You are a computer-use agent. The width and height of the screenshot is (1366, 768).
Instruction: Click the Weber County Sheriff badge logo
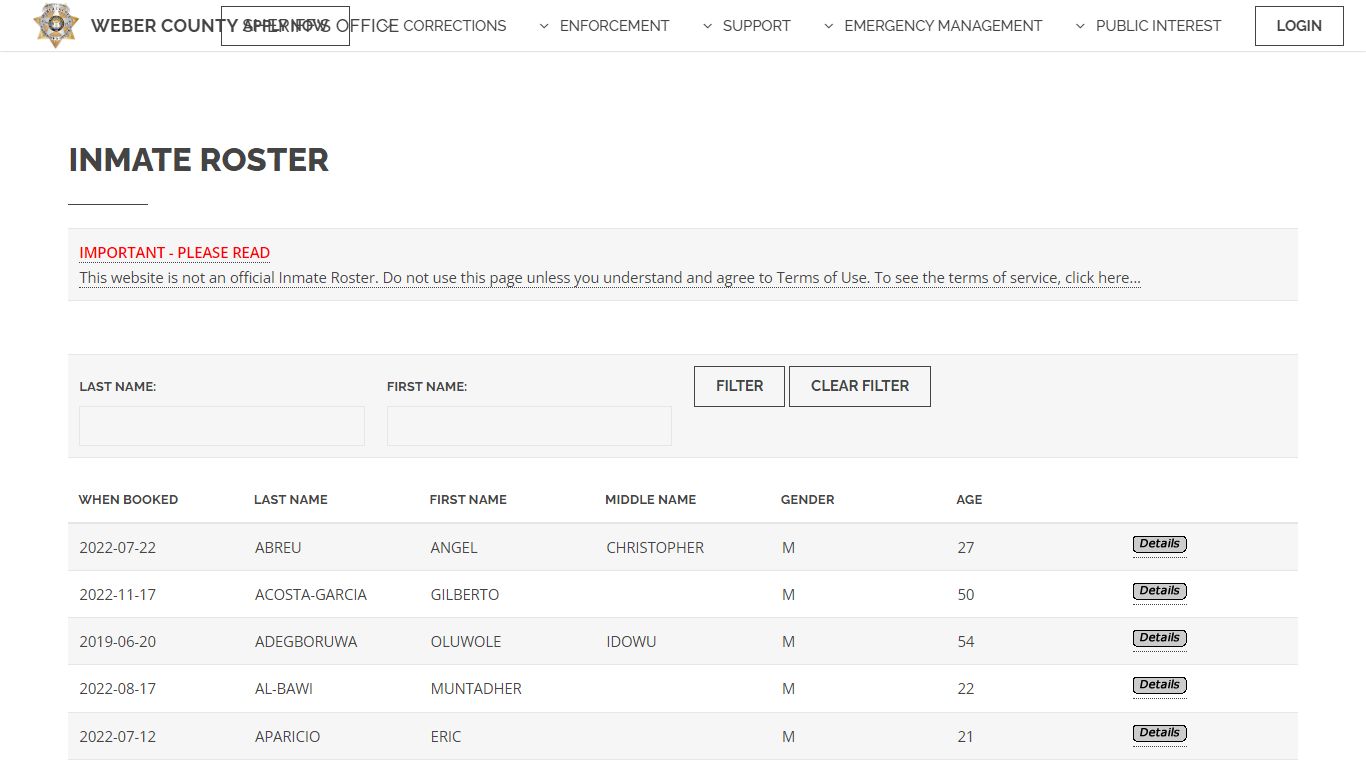[55, 25]
